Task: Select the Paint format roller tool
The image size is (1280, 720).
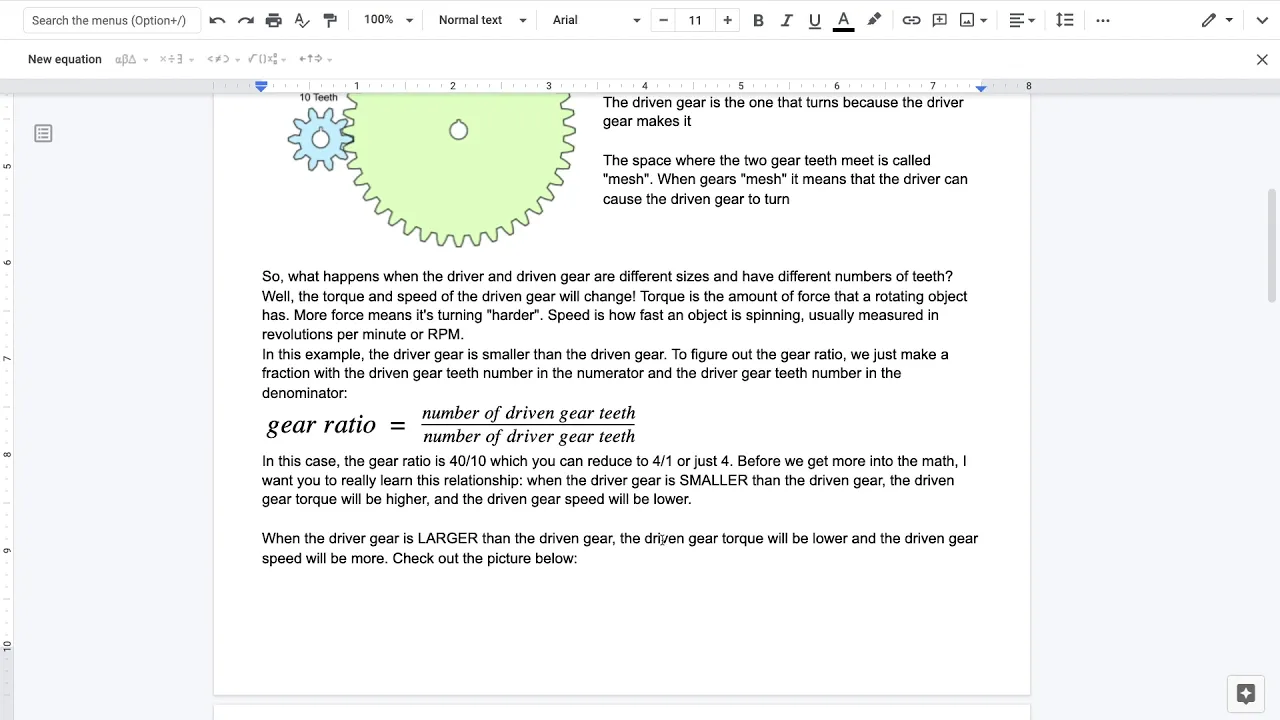Action: (x=330, y=20)
